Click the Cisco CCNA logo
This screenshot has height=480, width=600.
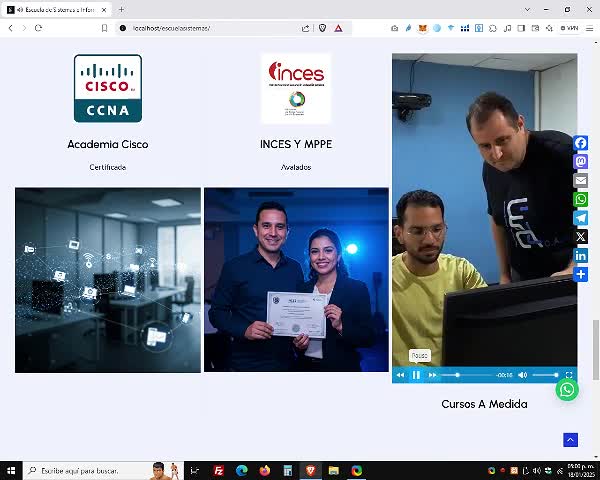pyautogui.click(x=108, y=88)
